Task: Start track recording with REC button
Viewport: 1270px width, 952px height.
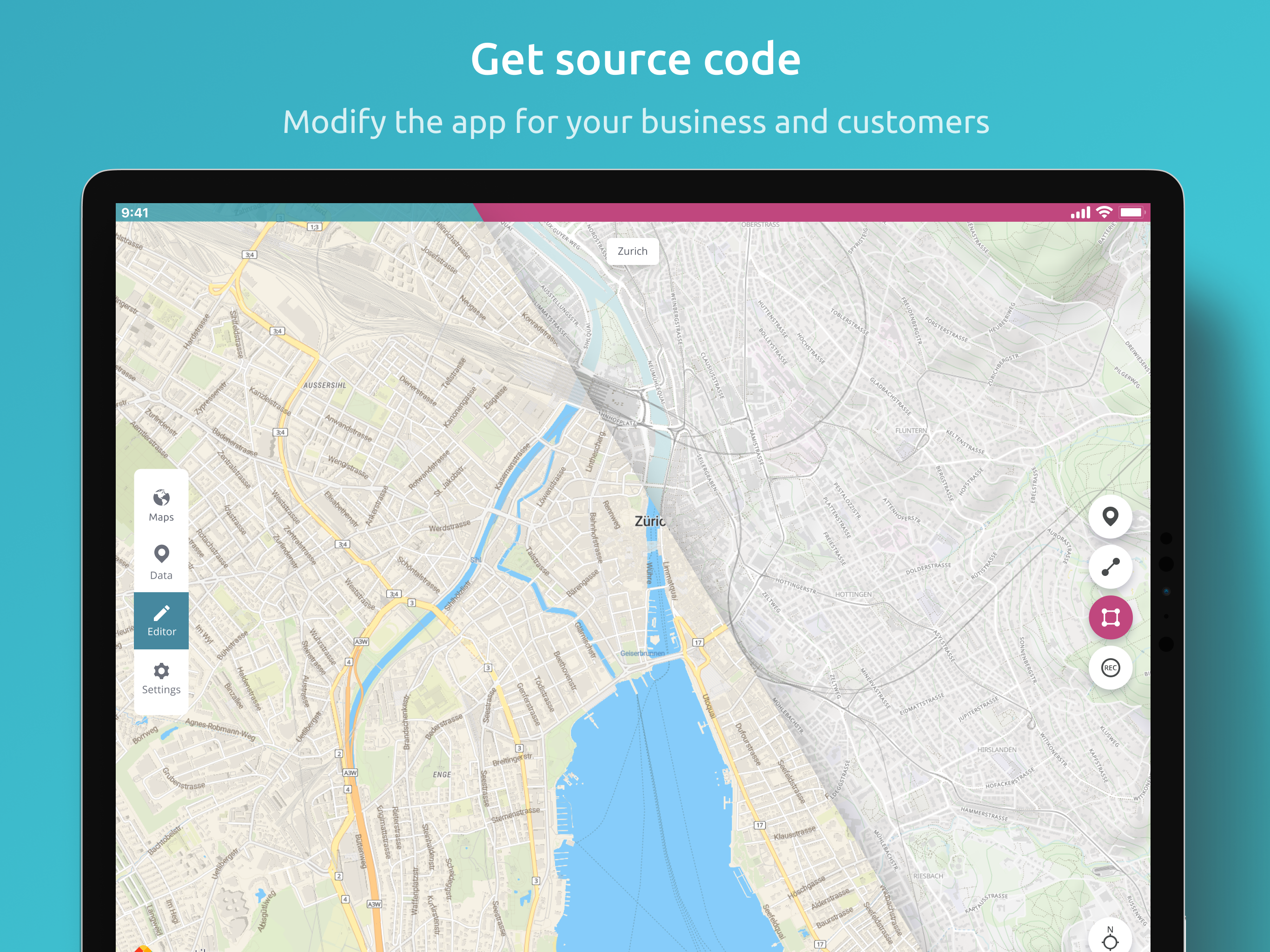Action: point(1110,668)
